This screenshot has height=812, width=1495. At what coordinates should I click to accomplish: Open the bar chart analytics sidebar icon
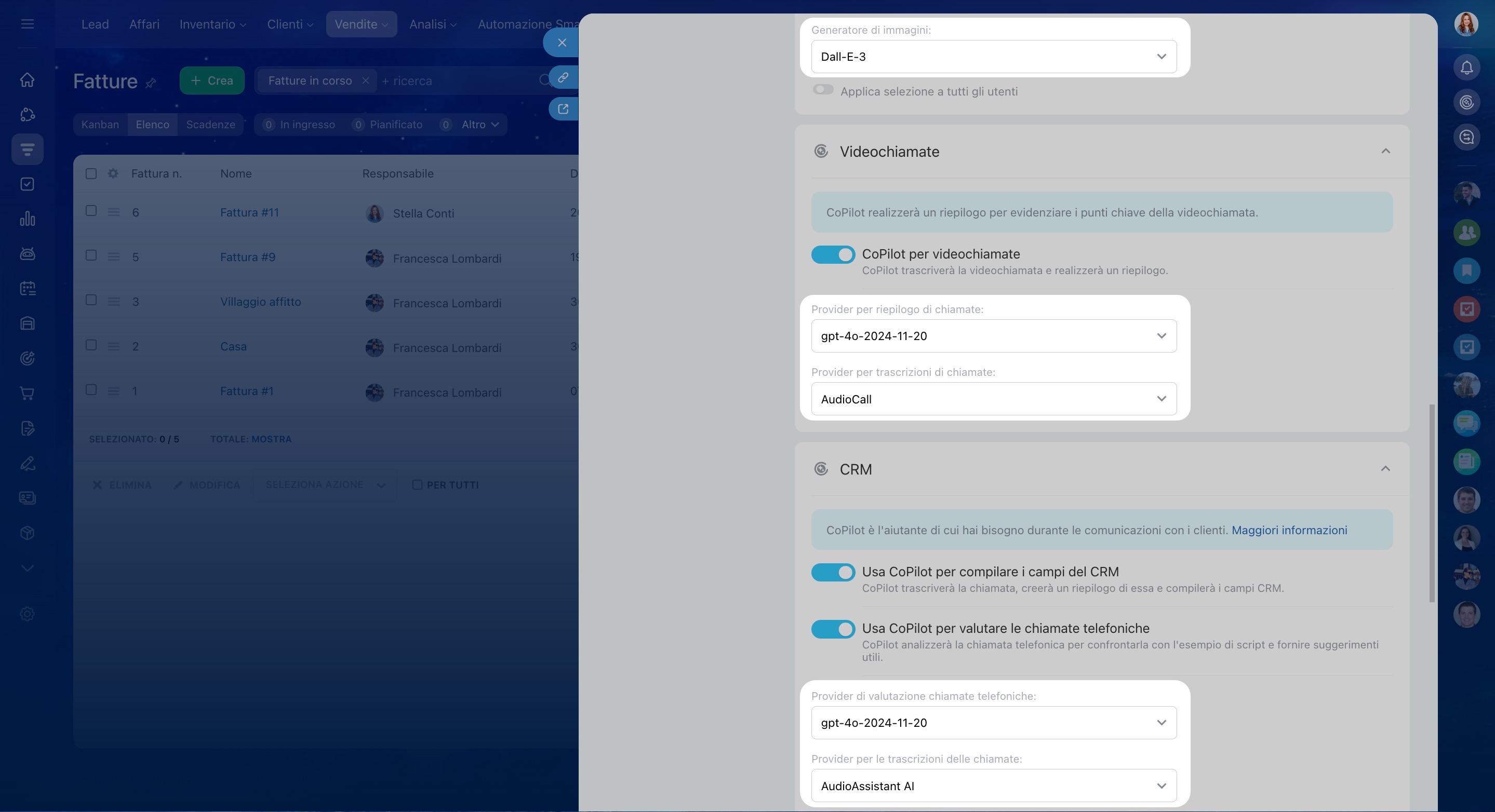[x=28, y=219]
